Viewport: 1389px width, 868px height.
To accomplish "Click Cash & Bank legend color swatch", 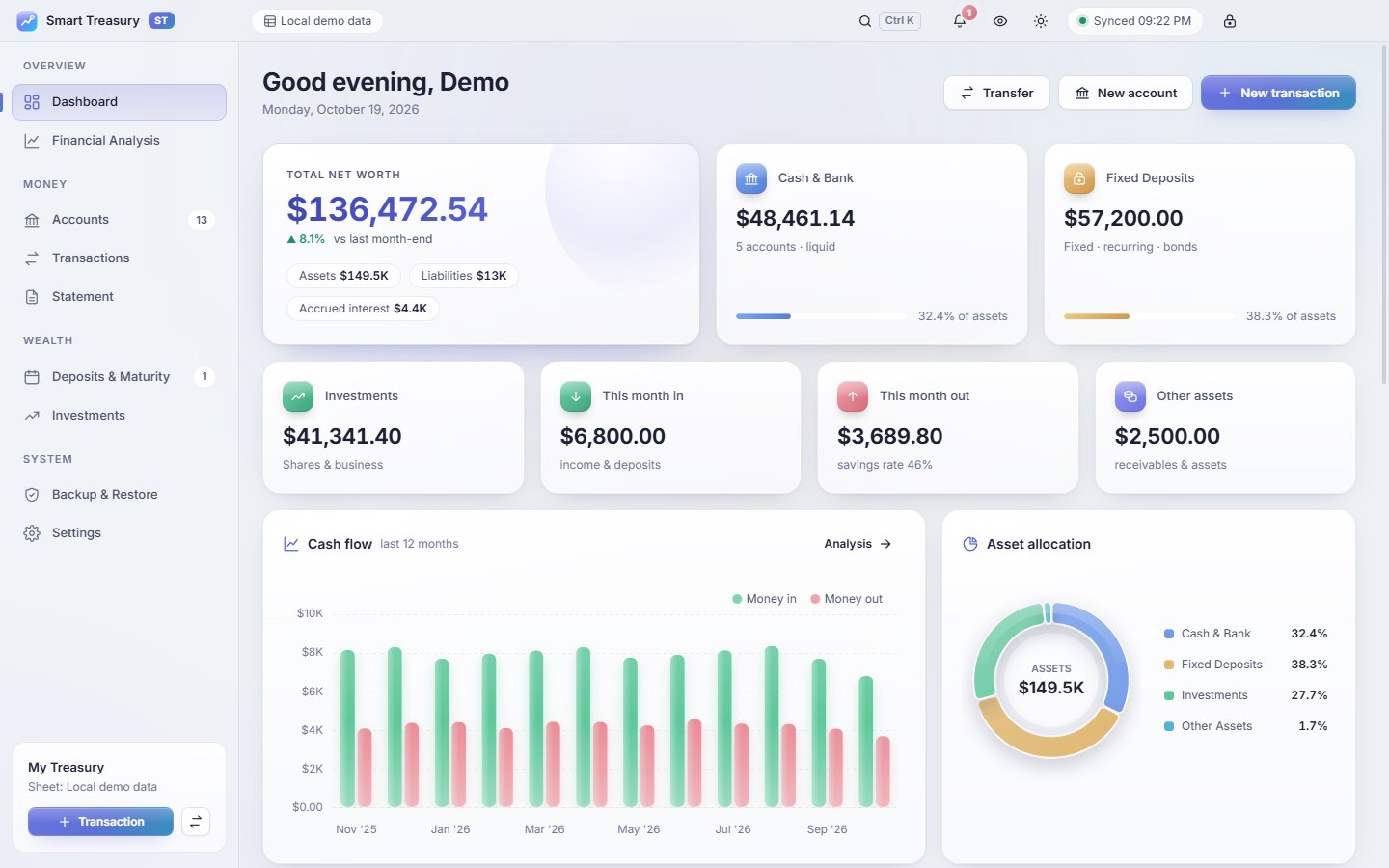I will pyautogui.click(x=1169, y=634).
